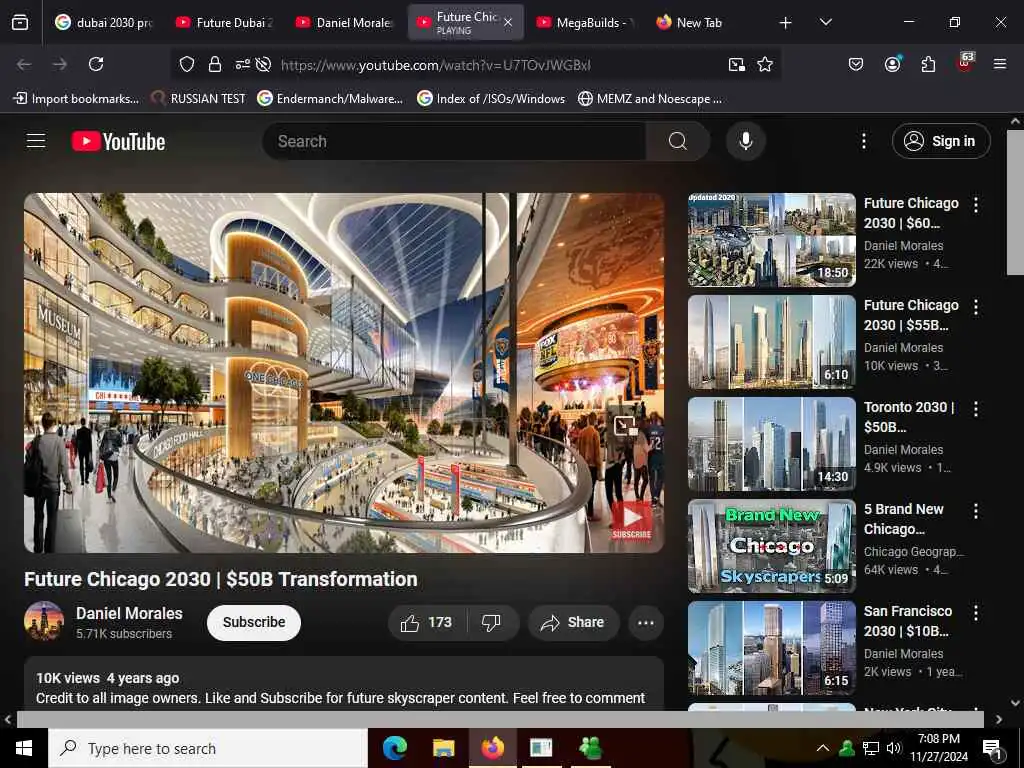The height and width of the screenshot is (768, 1024).
Task: Open Firefox View tab overview icon
Action: pos(20,22)
